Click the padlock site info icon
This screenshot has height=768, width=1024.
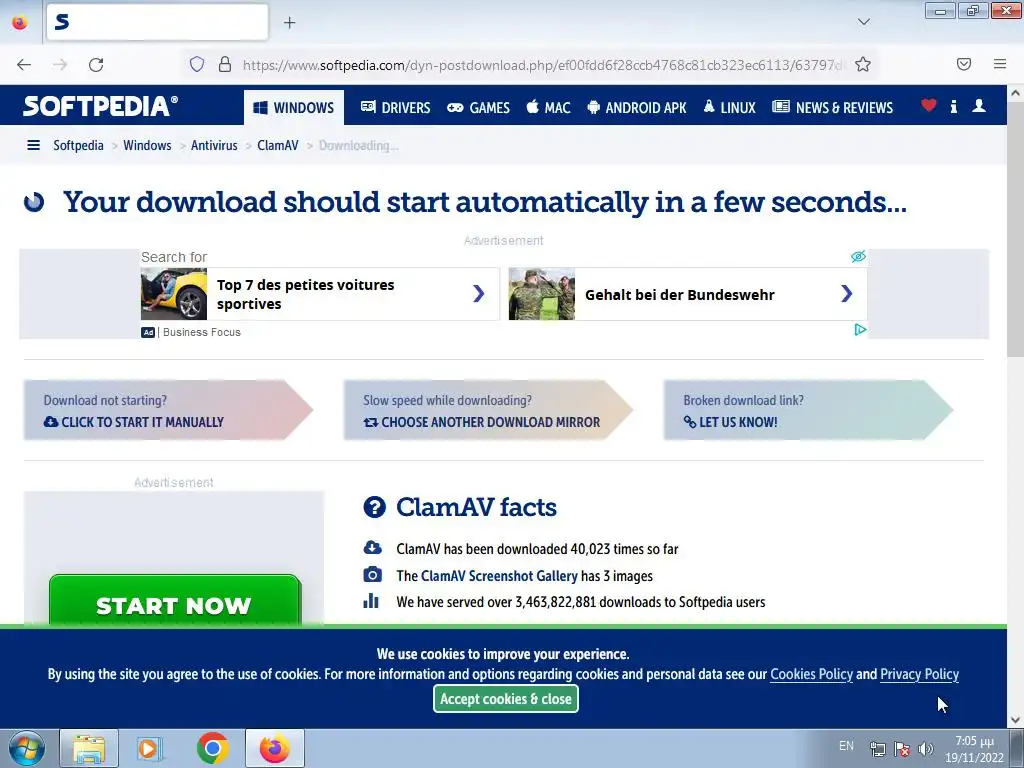(x=225, y=64)
